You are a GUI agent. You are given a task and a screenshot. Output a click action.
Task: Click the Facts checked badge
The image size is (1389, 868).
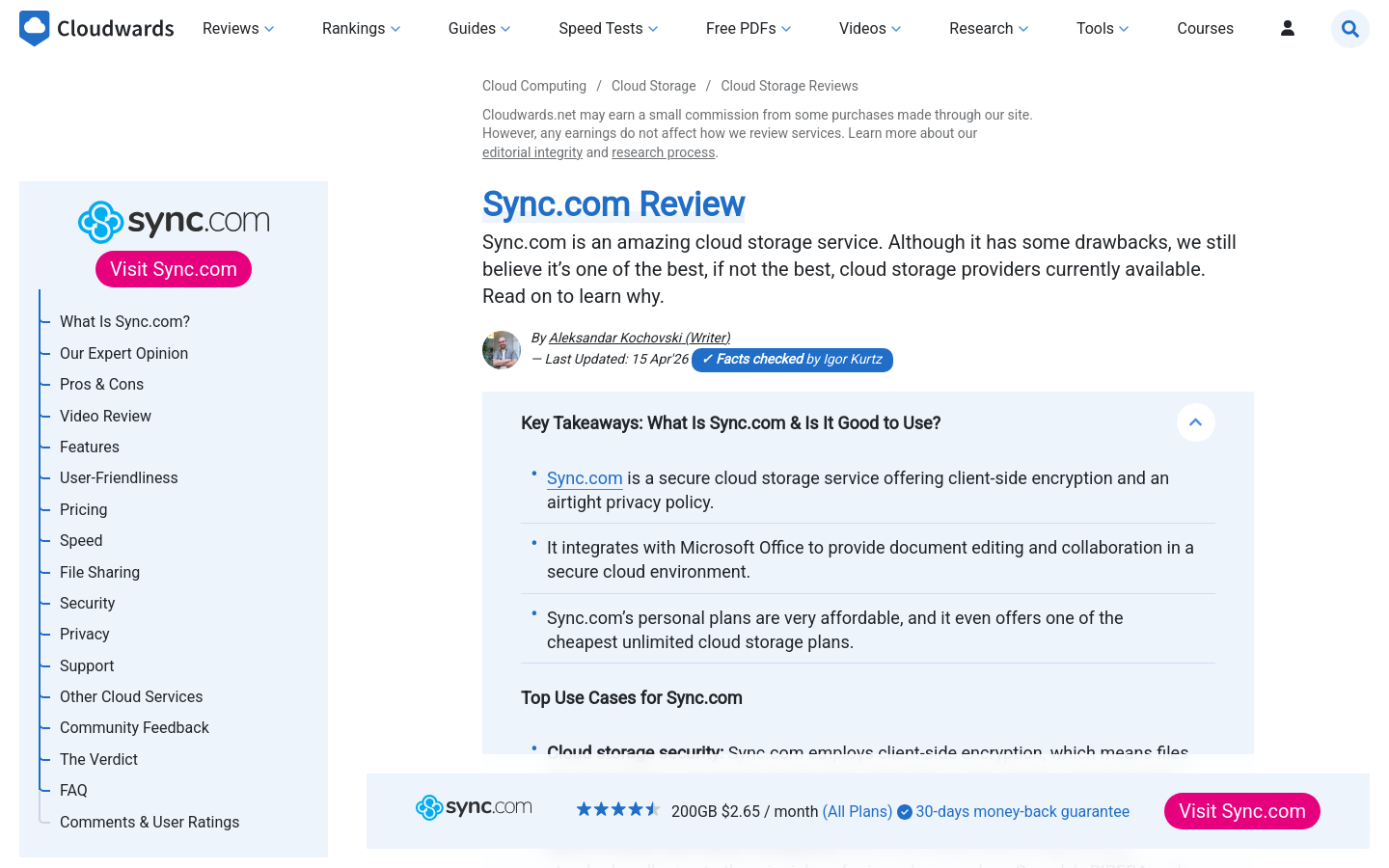[792, 360]
